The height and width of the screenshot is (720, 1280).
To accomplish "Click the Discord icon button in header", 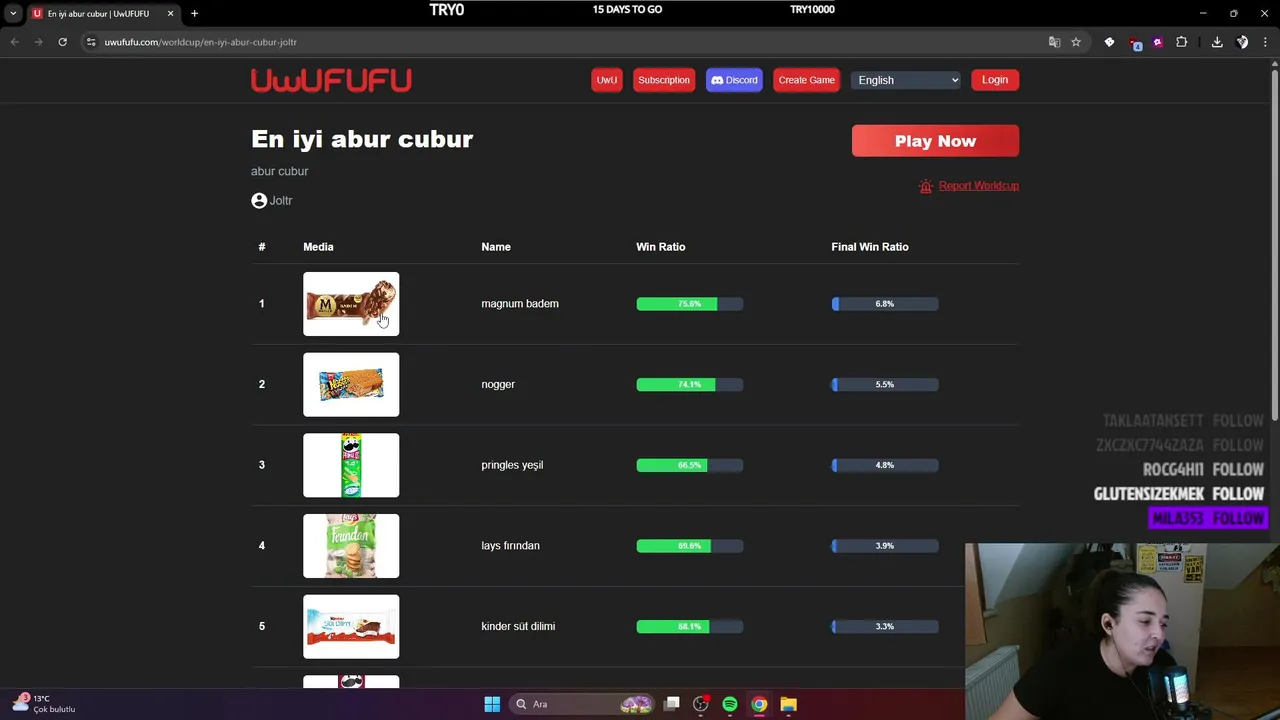I will pyautogui.click(x=734, y=80).
